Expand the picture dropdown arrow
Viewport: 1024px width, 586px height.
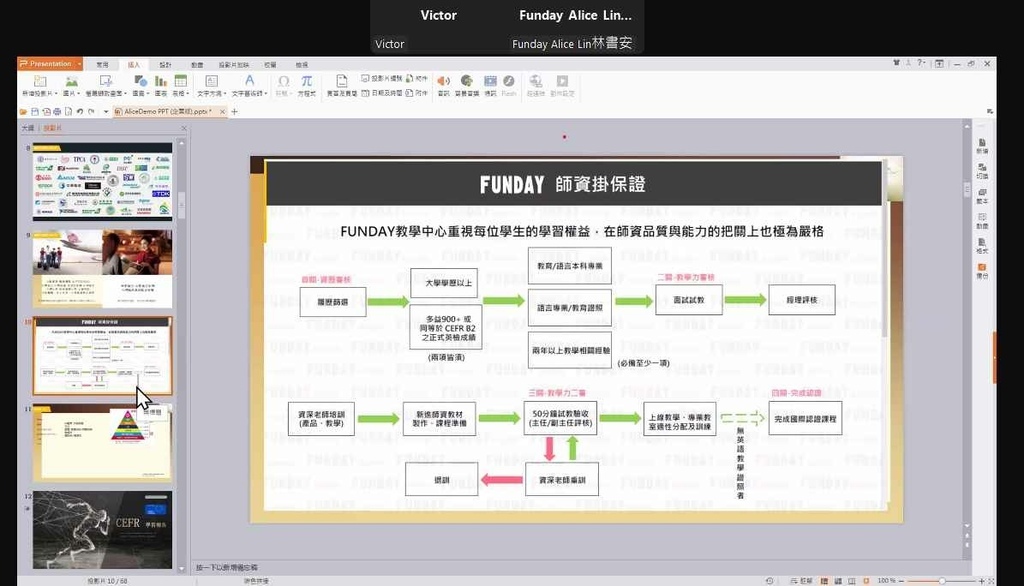click(x=78, y=94)
